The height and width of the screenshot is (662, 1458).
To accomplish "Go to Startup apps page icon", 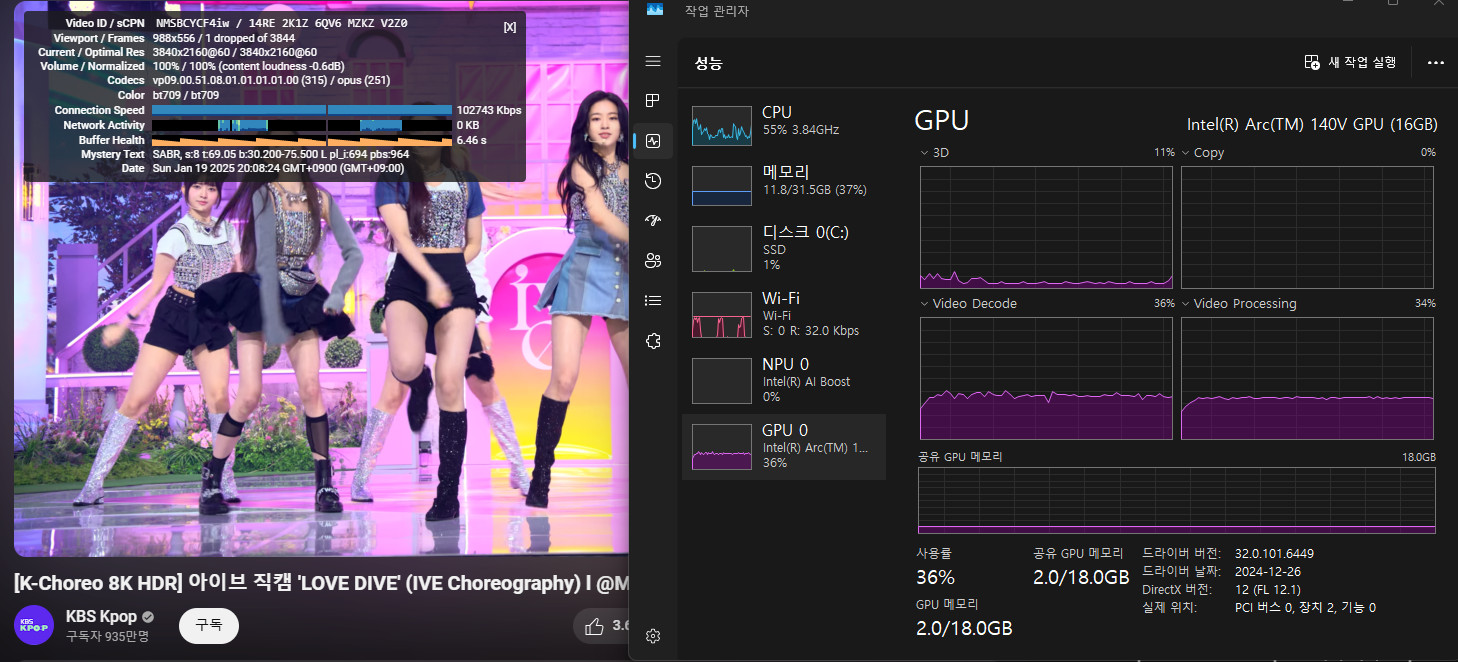I will (653, 221).
